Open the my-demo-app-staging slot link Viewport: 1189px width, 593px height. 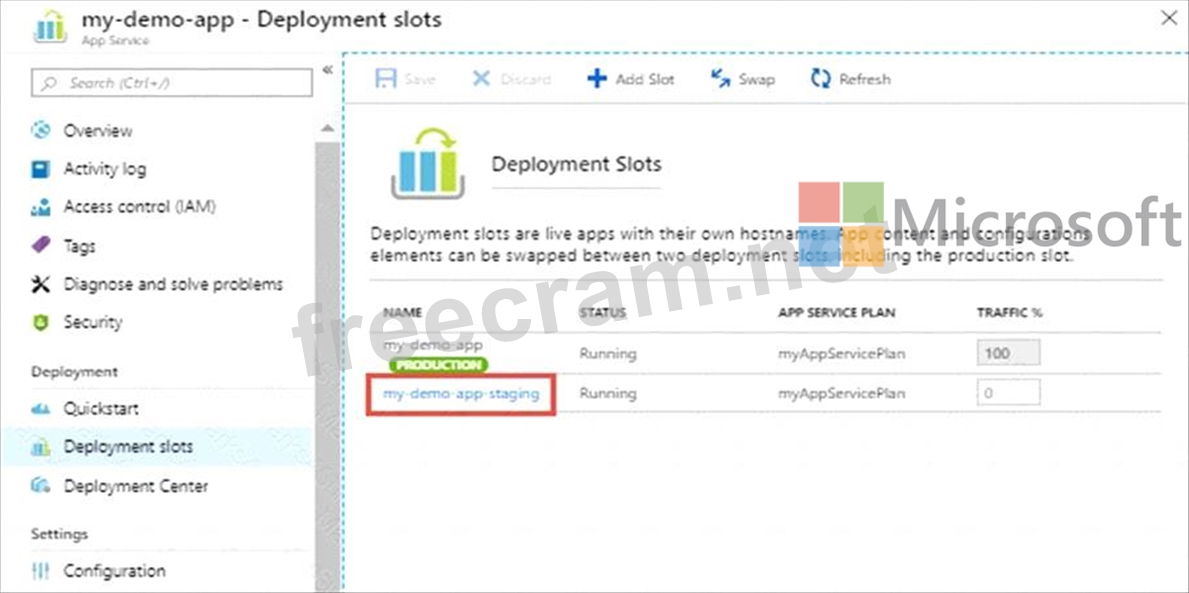coord(461,394)
